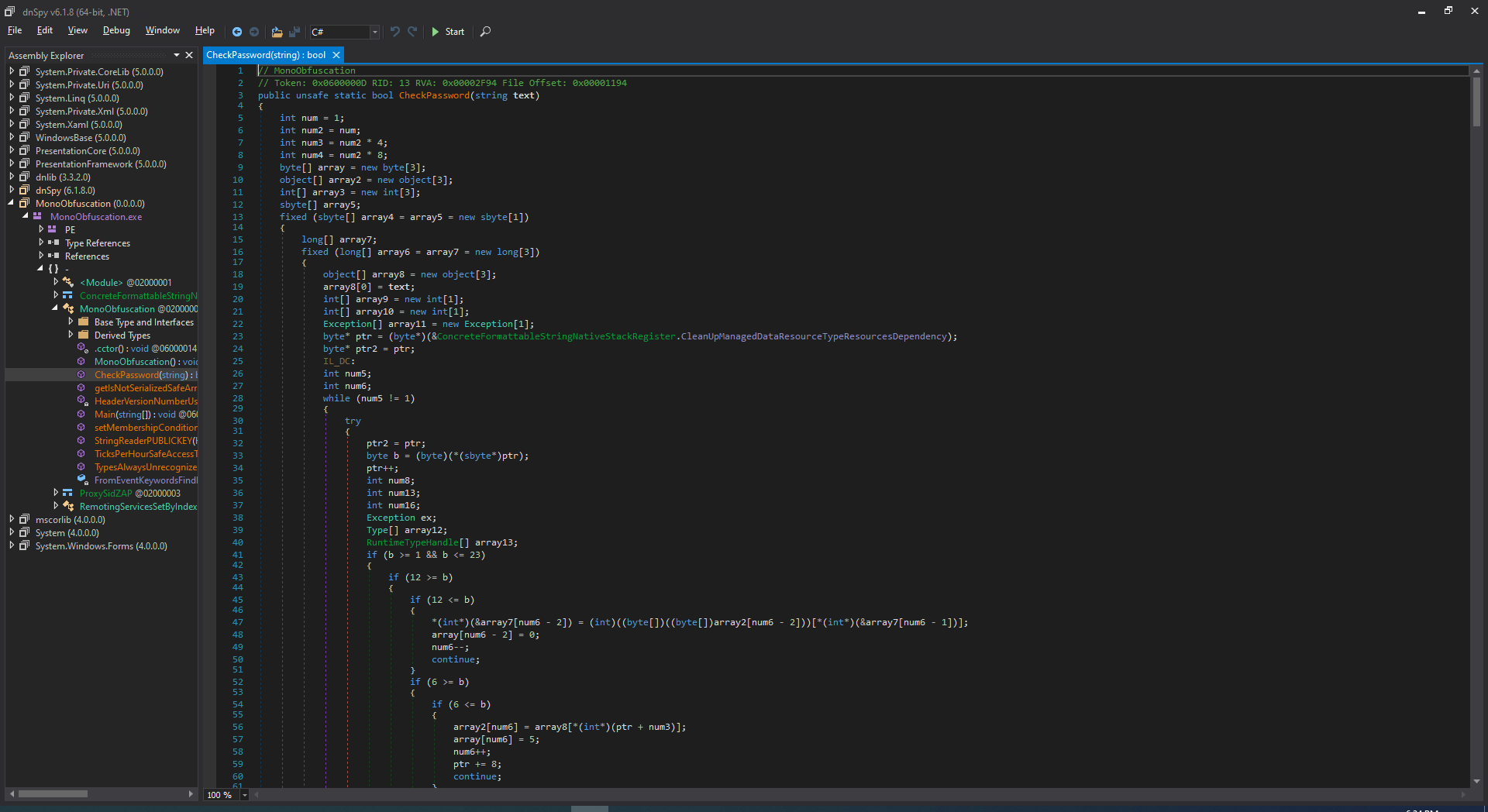Open an assembly via the folder icon
Viewport: 1488px width, 812px height.
tap(277, 32)
